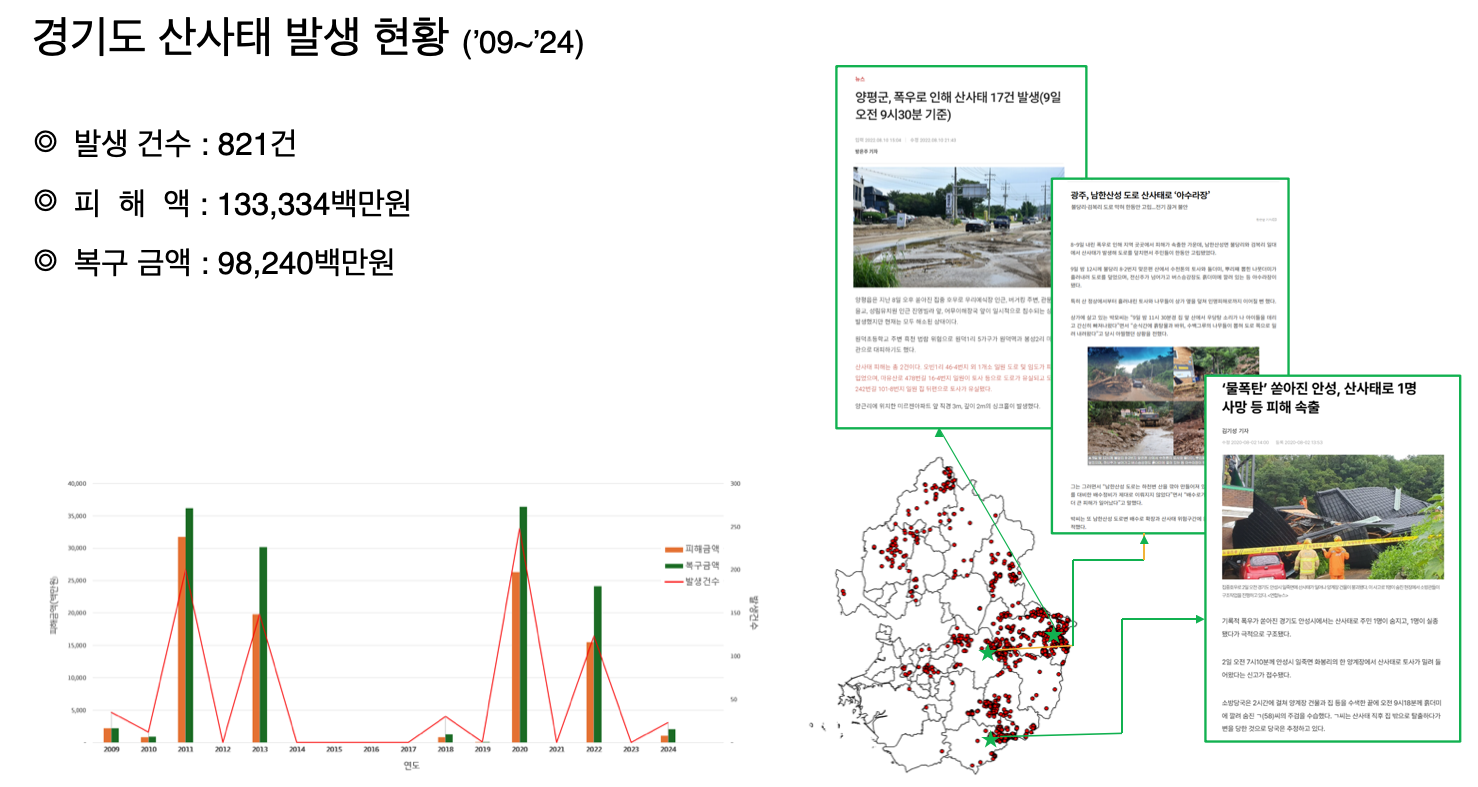Viewport: 1478px width, 787px height.
Task: Click the slide title 경기도 산사태 발생 현황
Action: [242, 38]
